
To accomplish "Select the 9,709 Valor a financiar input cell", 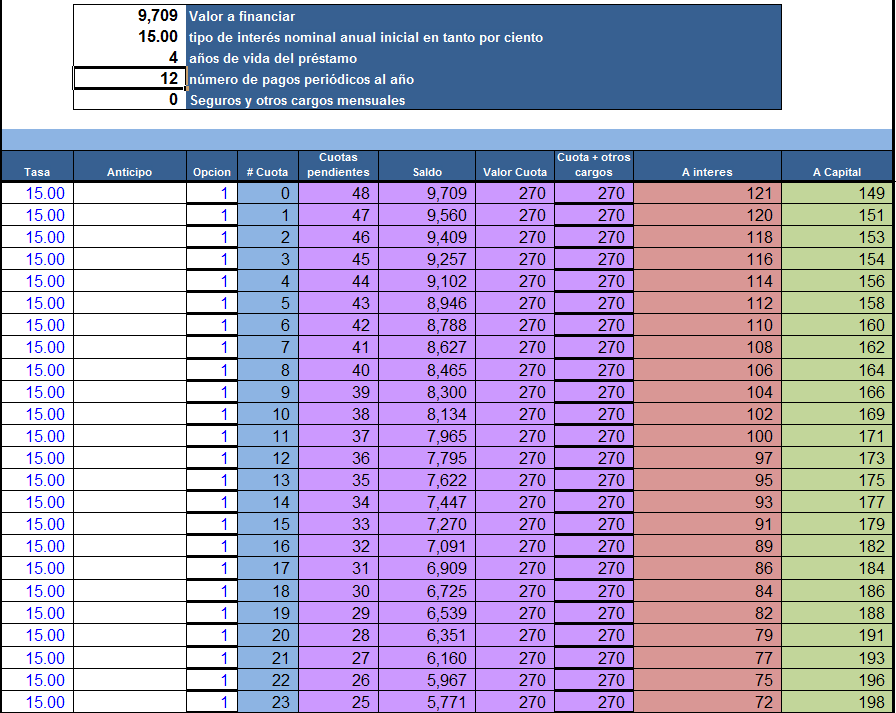I will tap(130, 15).
